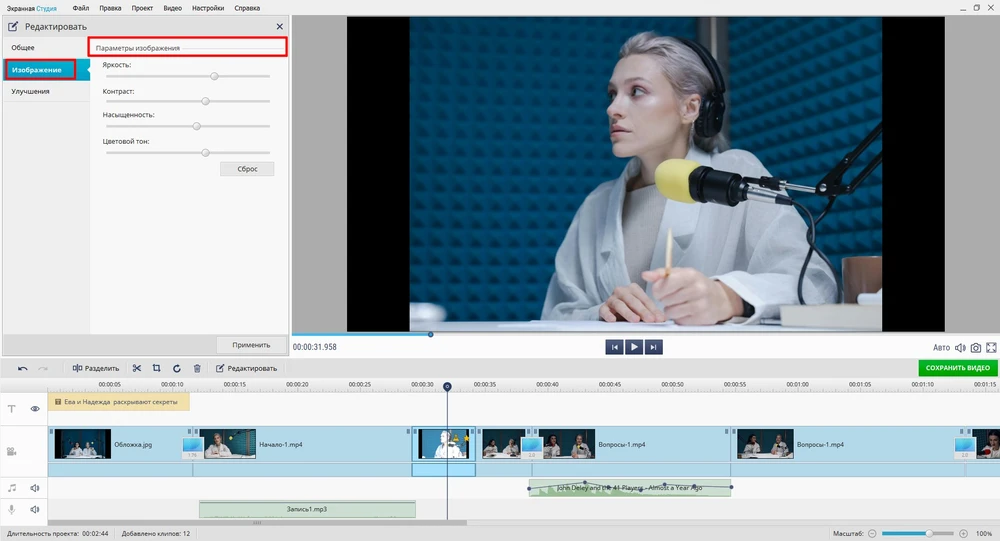Click the zoom-in plus icon next to Масштаб
The width and height of the screenshot is (1000, 541).
click(x=963, y=534)
